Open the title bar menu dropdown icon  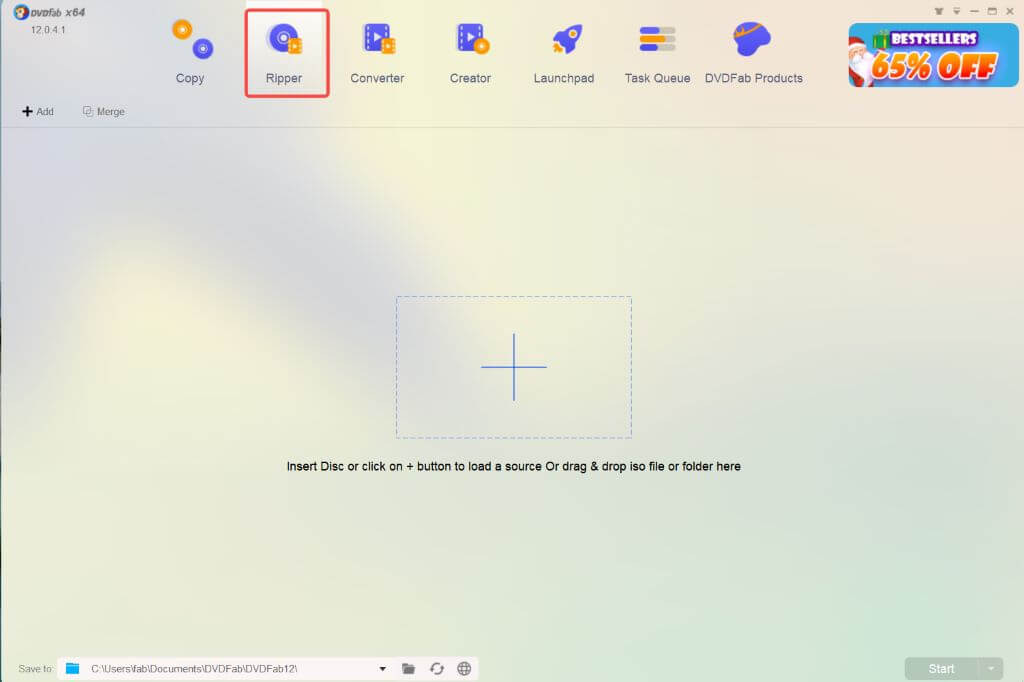[956, 11]
